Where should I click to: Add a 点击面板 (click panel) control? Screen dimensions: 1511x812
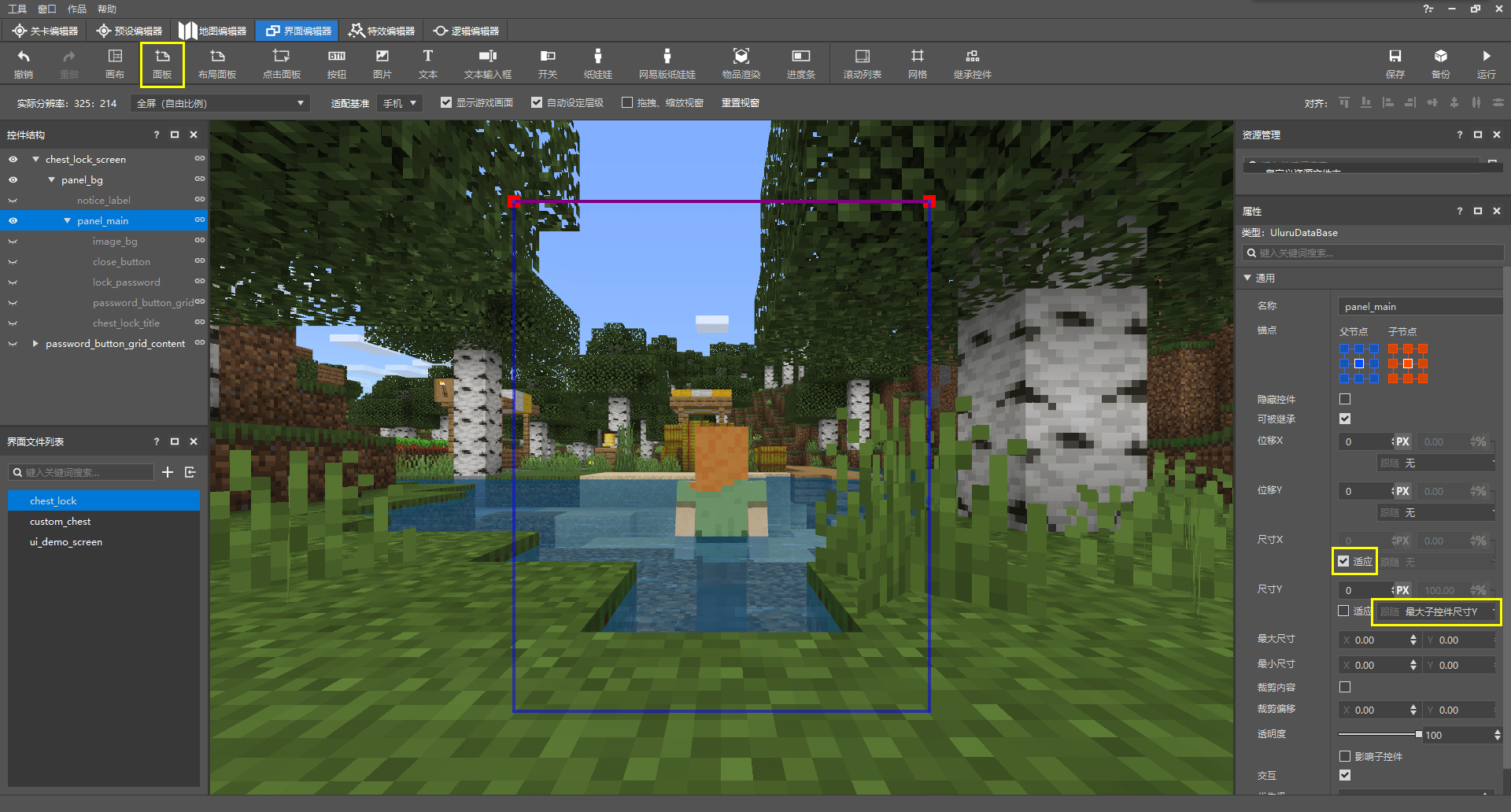[282, 64]
